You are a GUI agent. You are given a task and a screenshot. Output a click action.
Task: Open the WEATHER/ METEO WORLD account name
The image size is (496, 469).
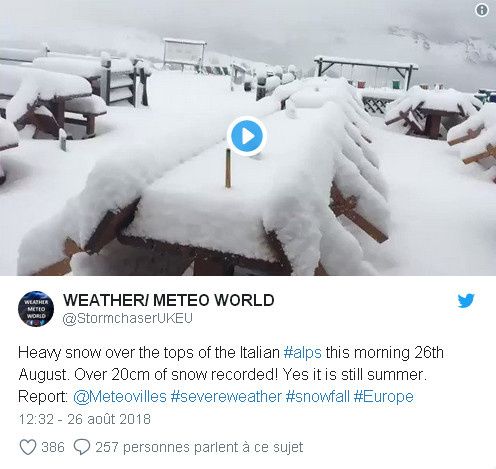pos(169,300)
